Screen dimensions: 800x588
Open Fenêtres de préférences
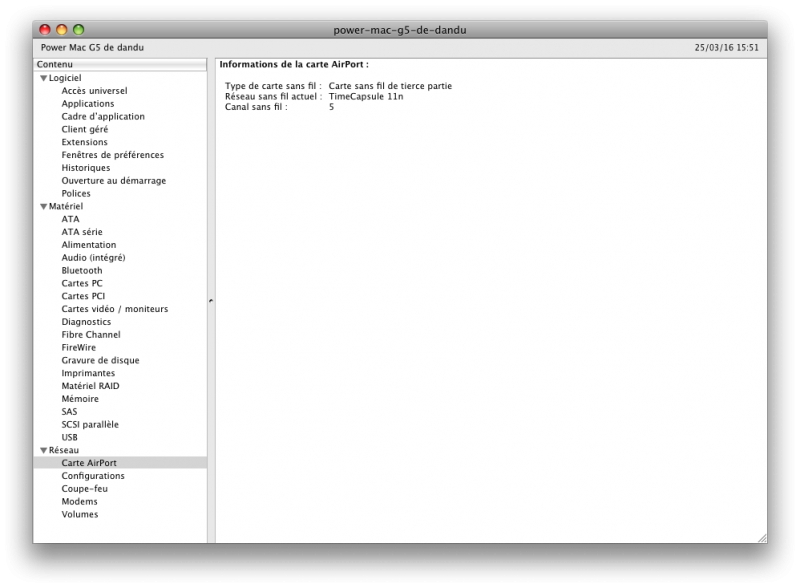[x=113, y=155]
